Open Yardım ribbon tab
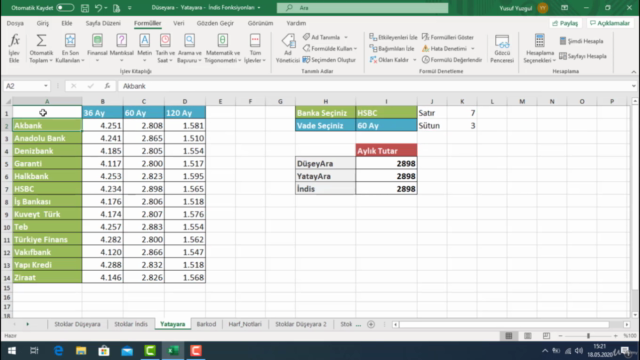The height and width of the screenshot is (360, 640). pos(296,23)
